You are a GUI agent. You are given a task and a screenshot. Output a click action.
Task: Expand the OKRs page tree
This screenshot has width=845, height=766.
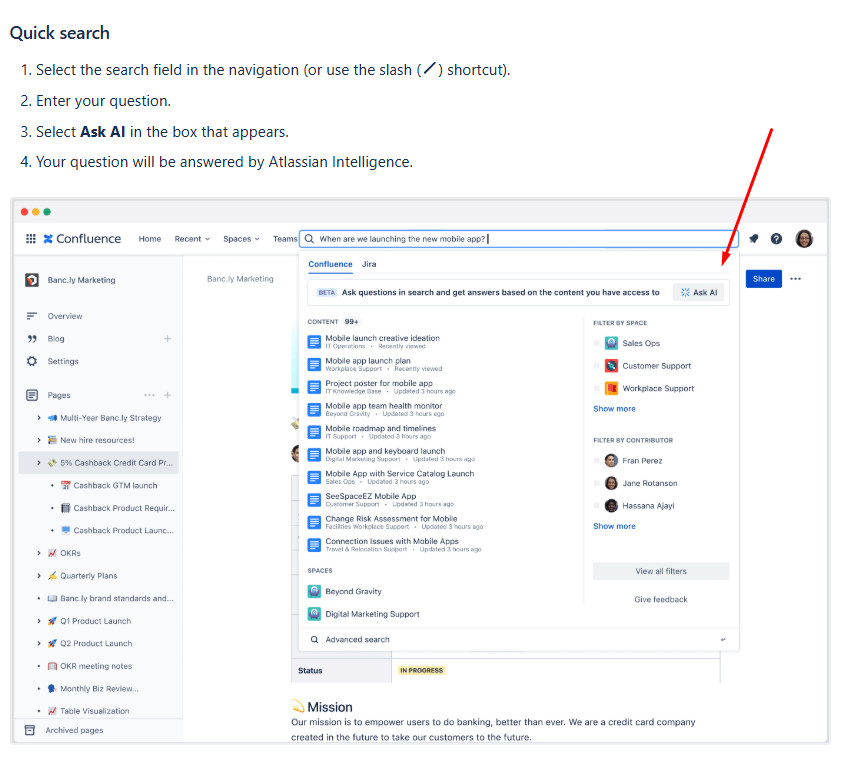(x=39, y=553)
